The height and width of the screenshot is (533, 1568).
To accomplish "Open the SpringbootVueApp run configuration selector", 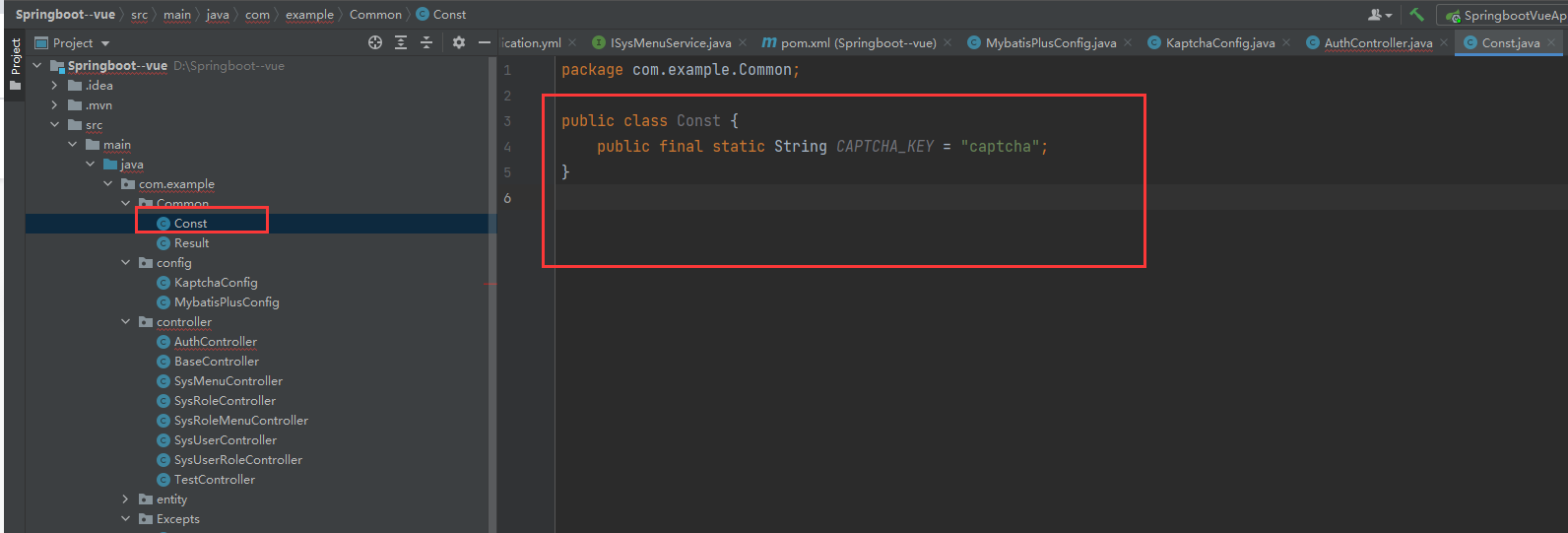I will click(1504, 15).
